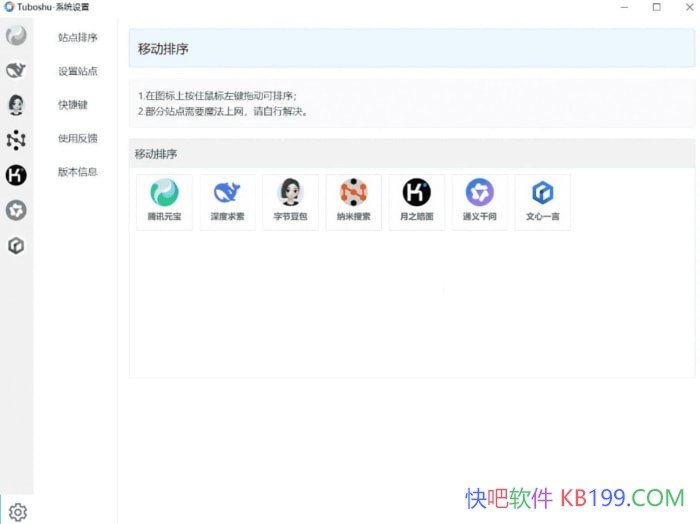
Task: Open Kimi moon icon in sidebar
Action: (16, 175)
